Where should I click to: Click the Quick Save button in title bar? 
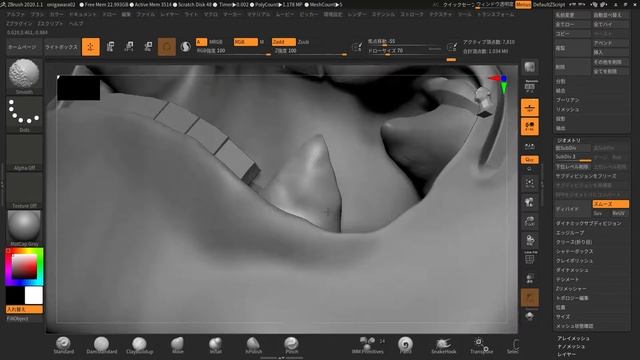(x=458, y=4)
